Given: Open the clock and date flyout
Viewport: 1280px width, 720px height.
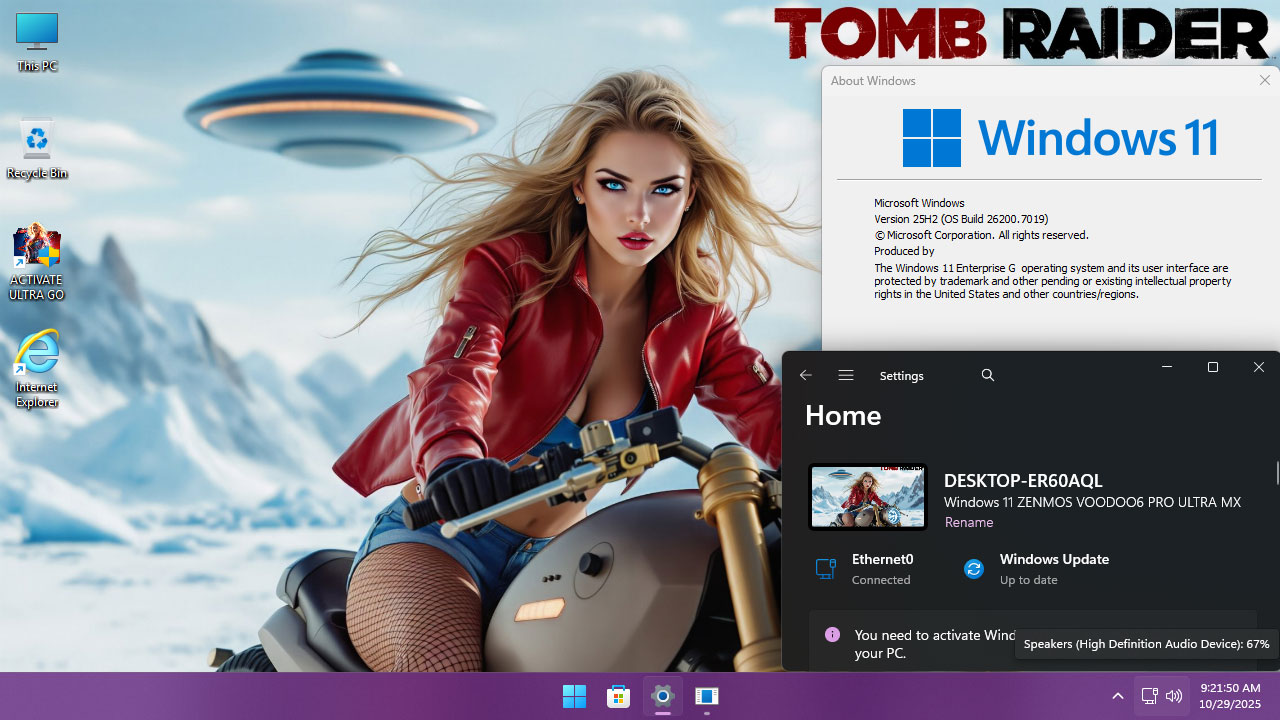Looking at the screenshot, I should [1229, 696].
